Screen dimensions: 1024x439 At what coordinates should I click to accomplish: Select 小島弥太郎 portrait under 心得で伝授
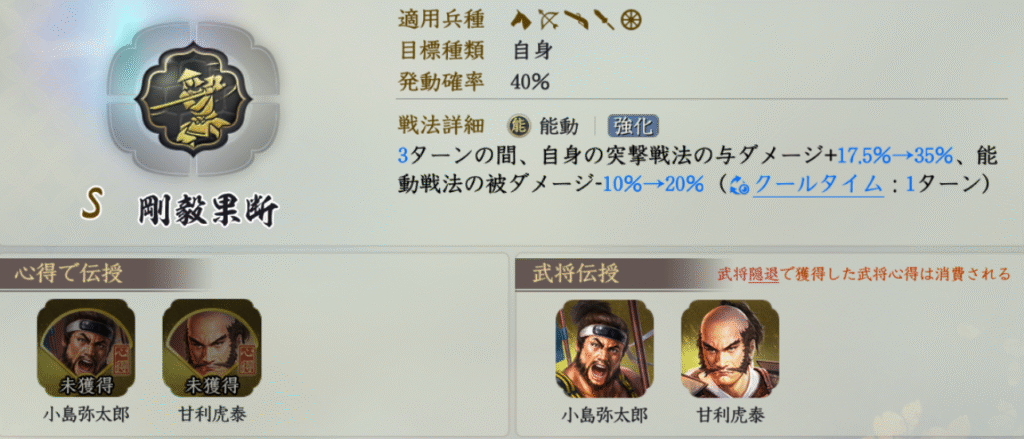tap(86, 348)
